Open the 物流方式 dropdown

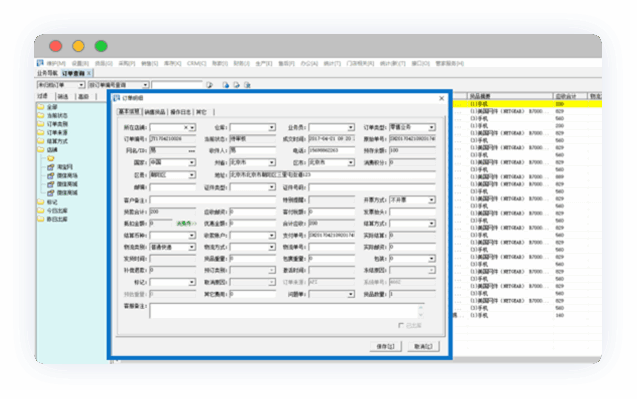(271, 247)
